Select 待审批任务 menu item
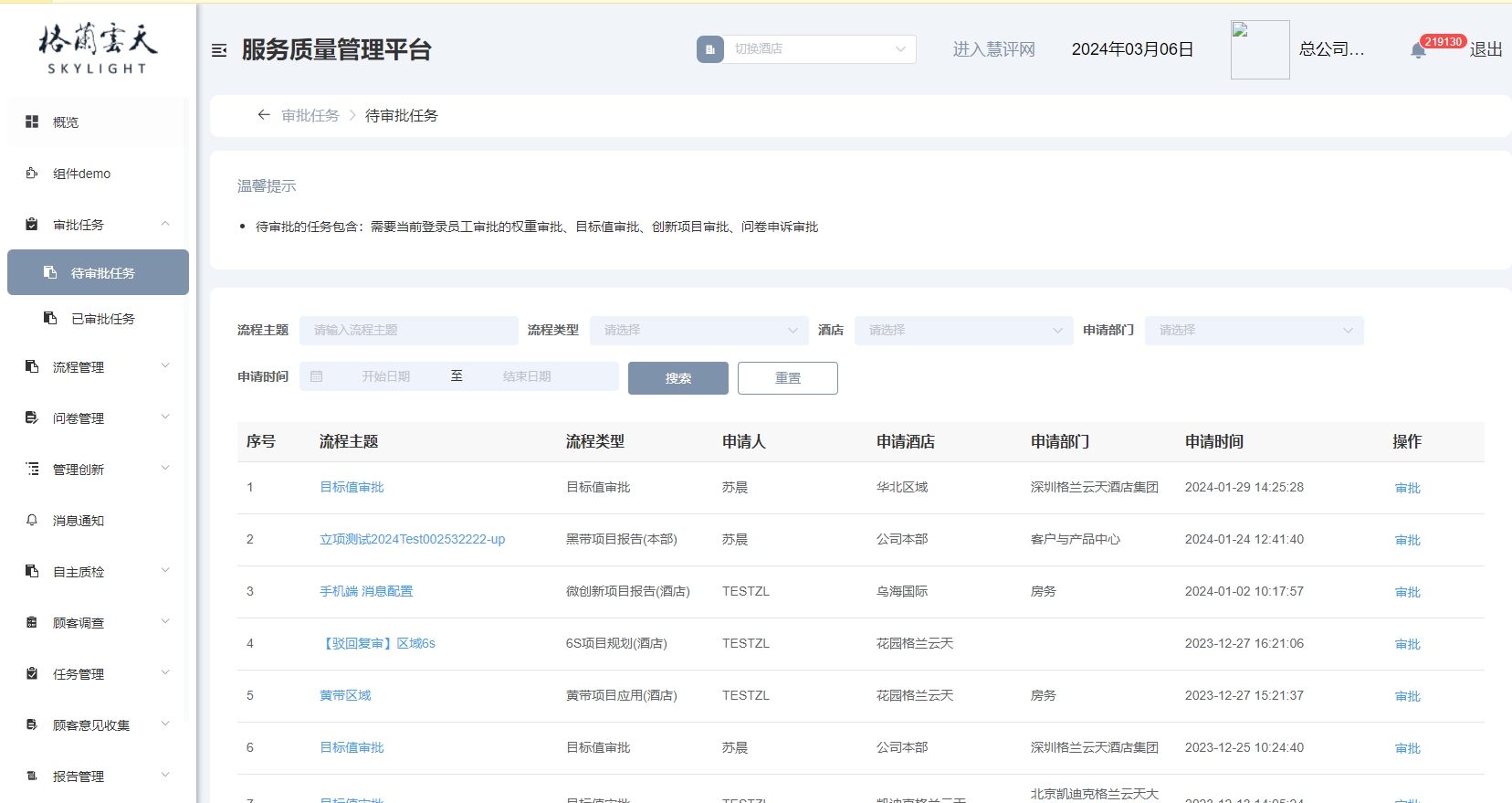1512x803 pixels. [x=98, y=272]
